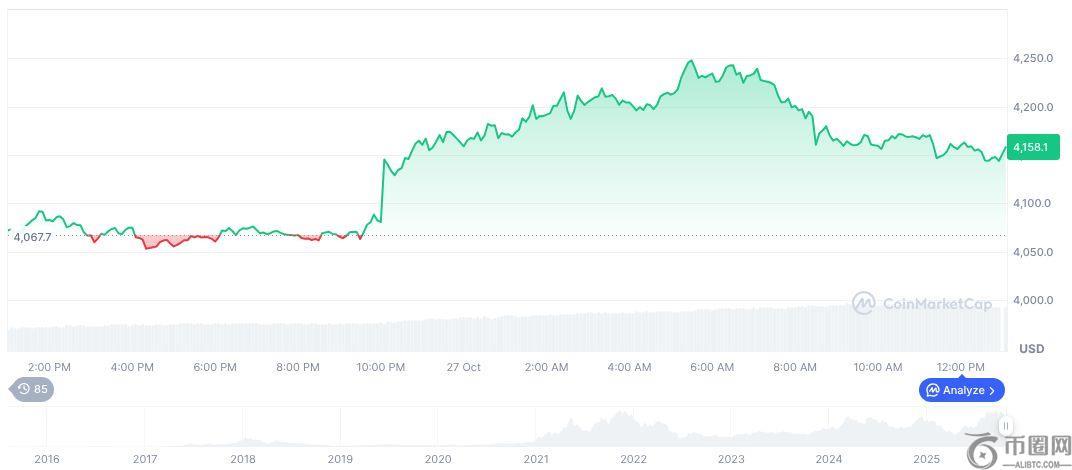Viewport: 1072px width, 470px height.
Task: Jump to 2021 on the year timeline
Action: click(536, 459)
